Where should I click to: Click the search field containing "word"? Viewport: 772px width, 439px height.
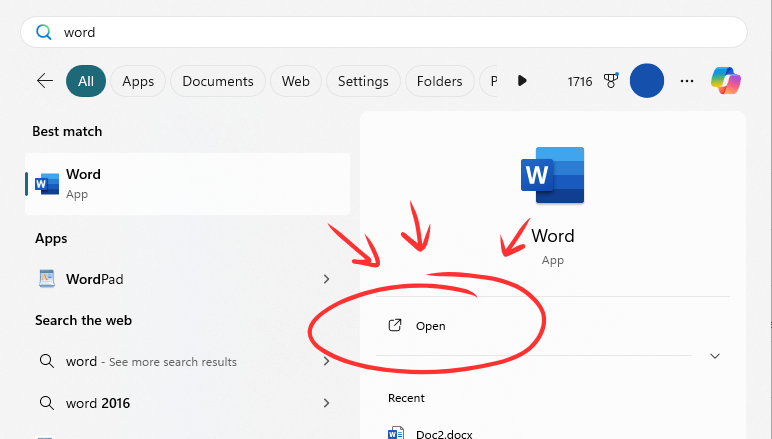[384, 32]
